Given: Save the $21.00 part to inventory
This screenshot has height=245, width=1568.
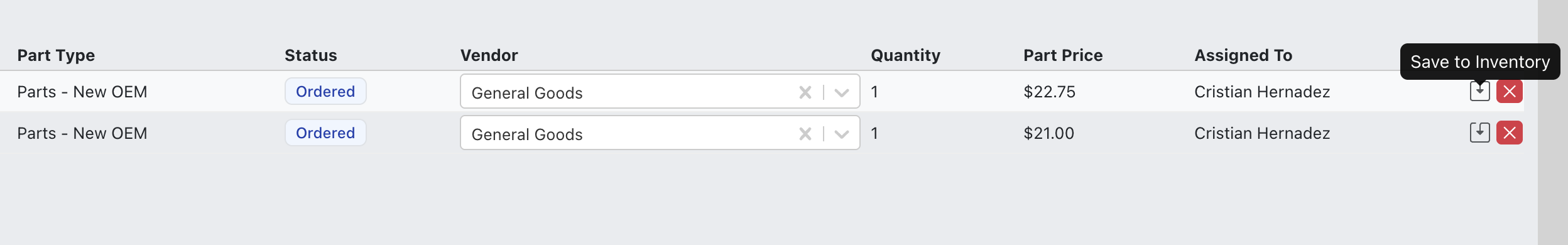Looking at the screenshot, I should [x=1479, y=133].
